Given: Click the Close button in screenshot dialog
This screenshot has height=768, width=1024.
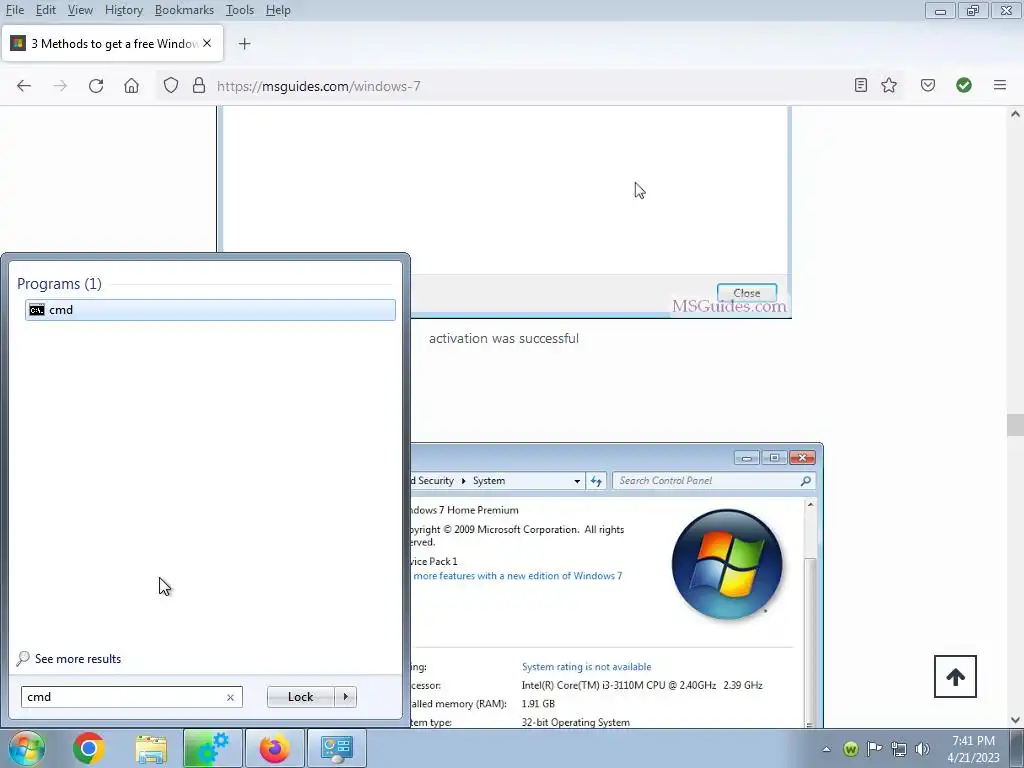Looking at the screenshot, I should (x=747, y=293).
